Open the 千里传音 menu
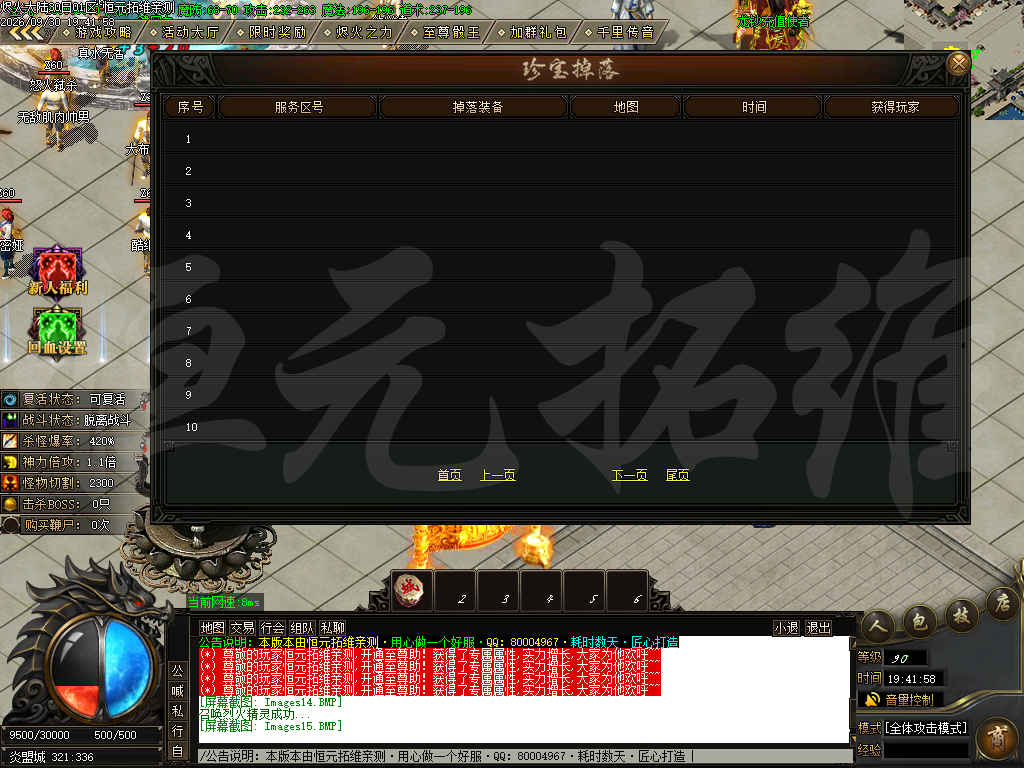 620,32
